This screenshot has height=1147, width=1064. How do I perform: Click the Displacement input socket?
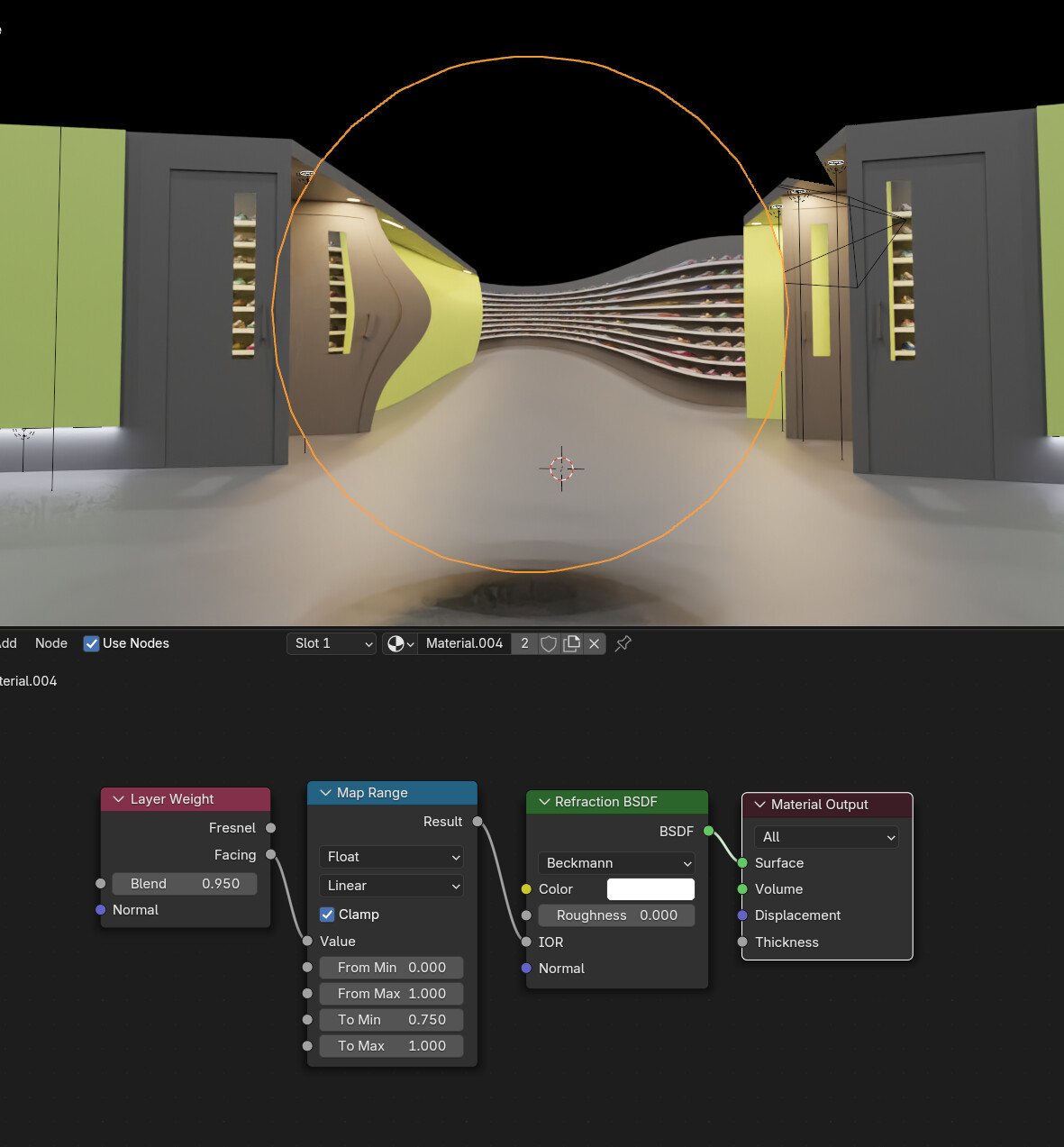click(x=742, y=915)
